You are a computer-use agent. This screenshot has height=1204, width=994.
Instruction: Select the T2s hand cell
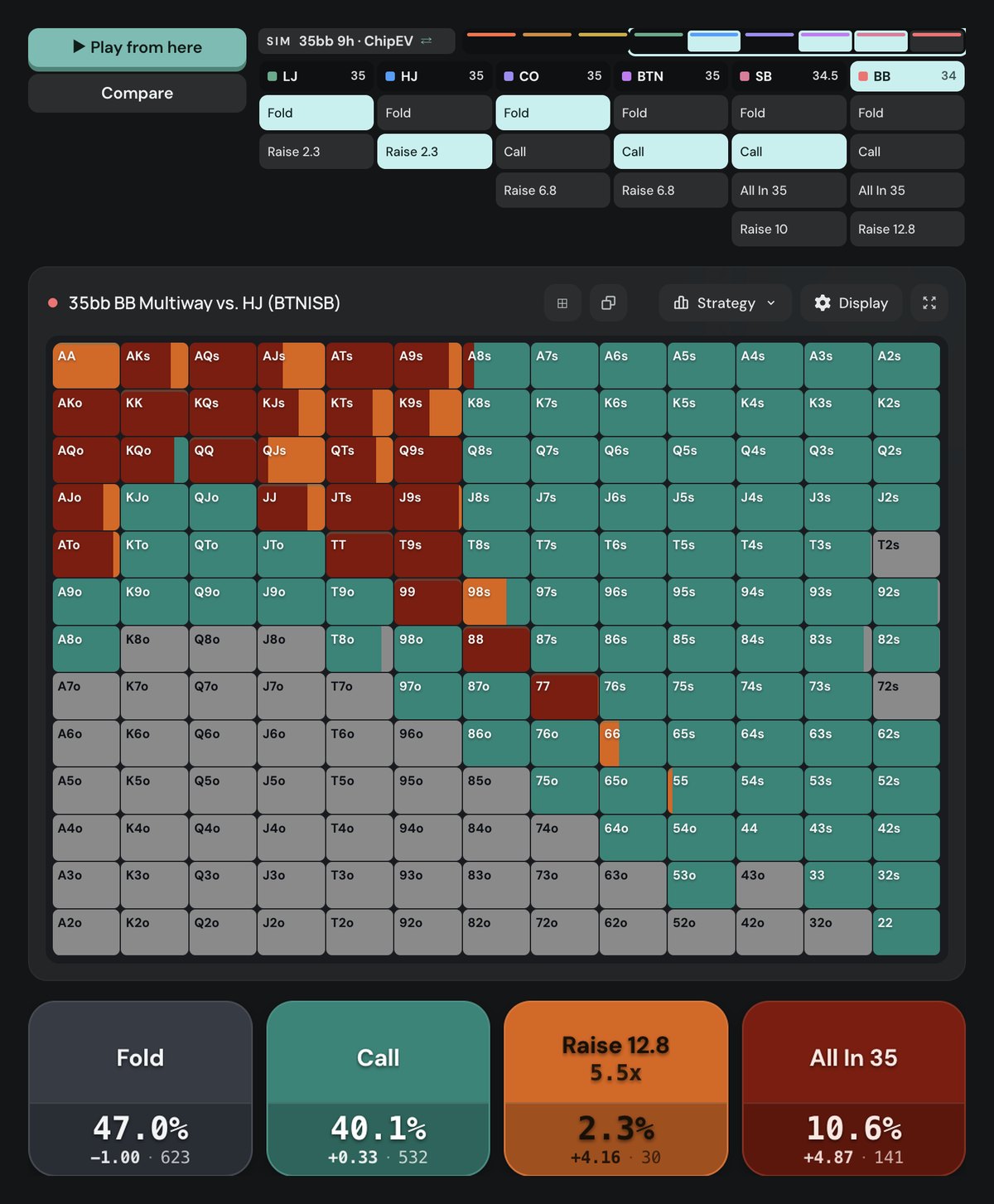906,554
